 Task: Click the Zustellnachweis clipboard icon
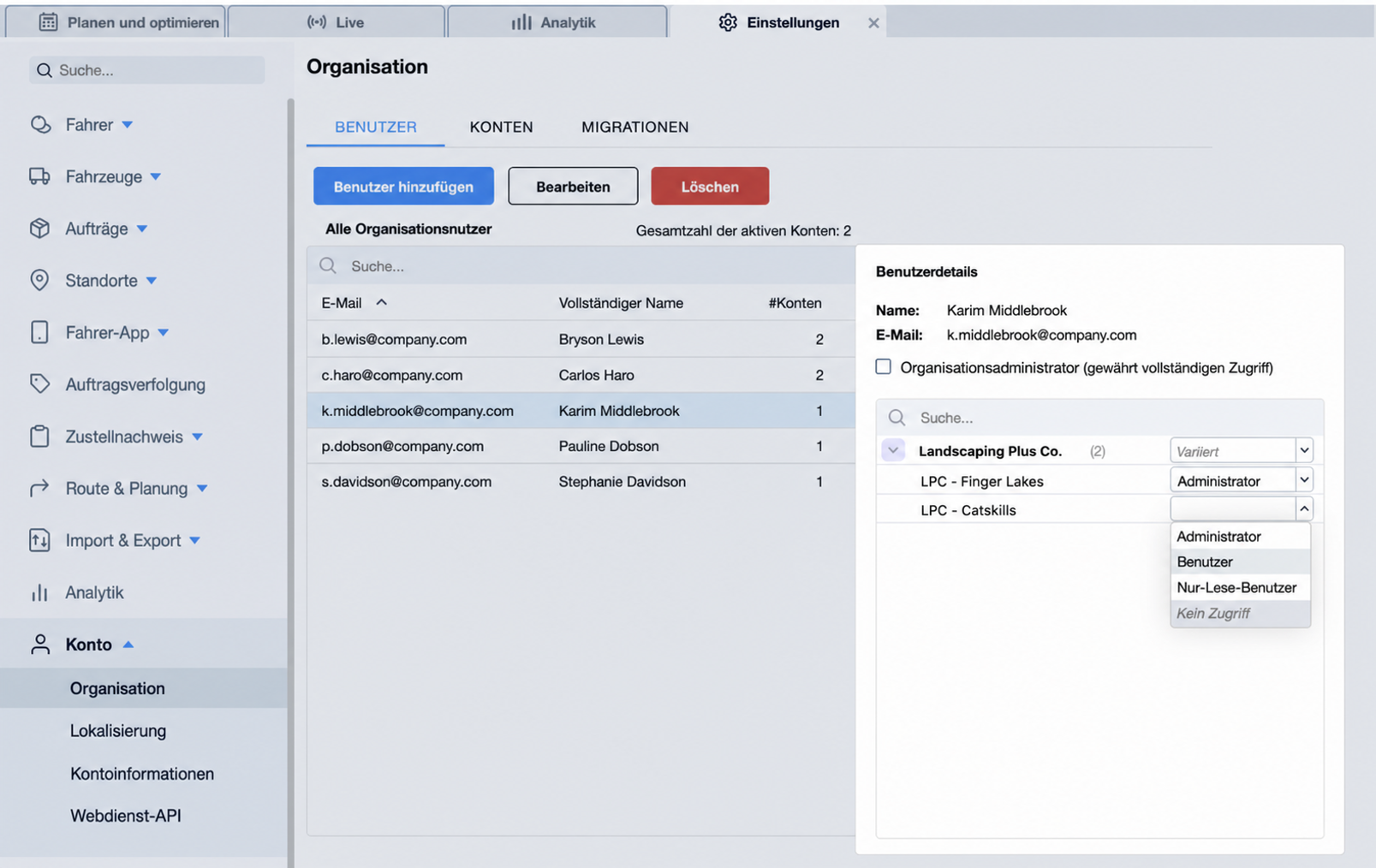click(x=39, y=437)
